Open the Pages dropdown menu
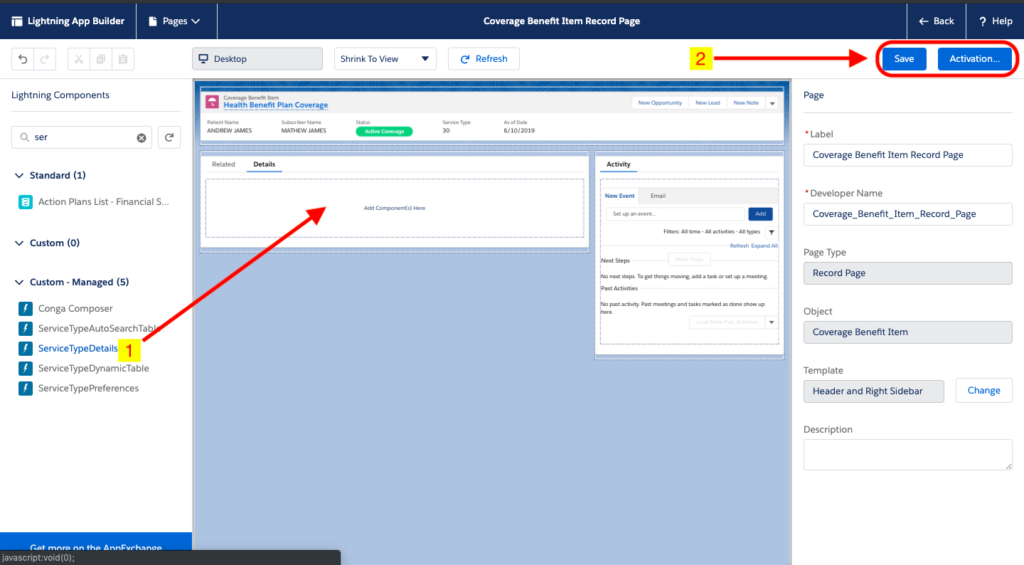1024x565 pixels. click(x=174, y=21)
